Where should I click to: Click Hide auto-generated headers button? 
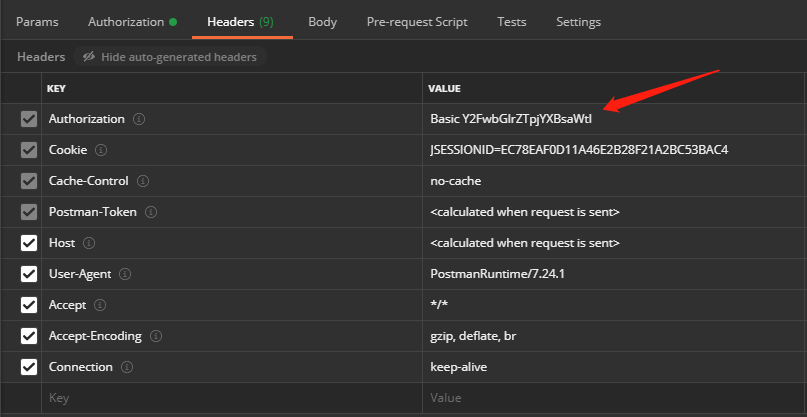click(x=169, y=57)
